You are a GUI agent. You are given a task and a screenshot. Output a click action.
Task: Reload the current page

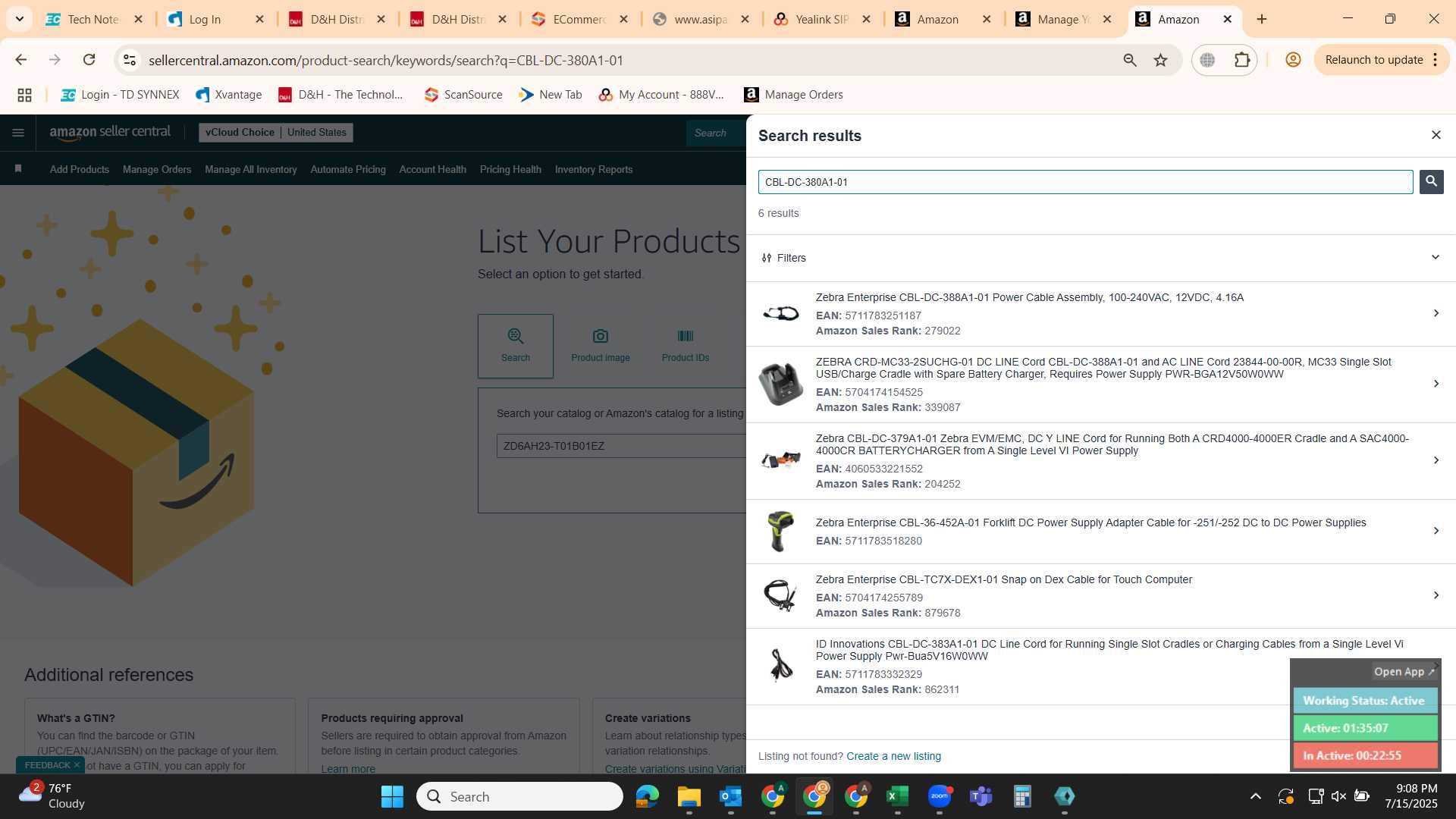tap(89, 60)
